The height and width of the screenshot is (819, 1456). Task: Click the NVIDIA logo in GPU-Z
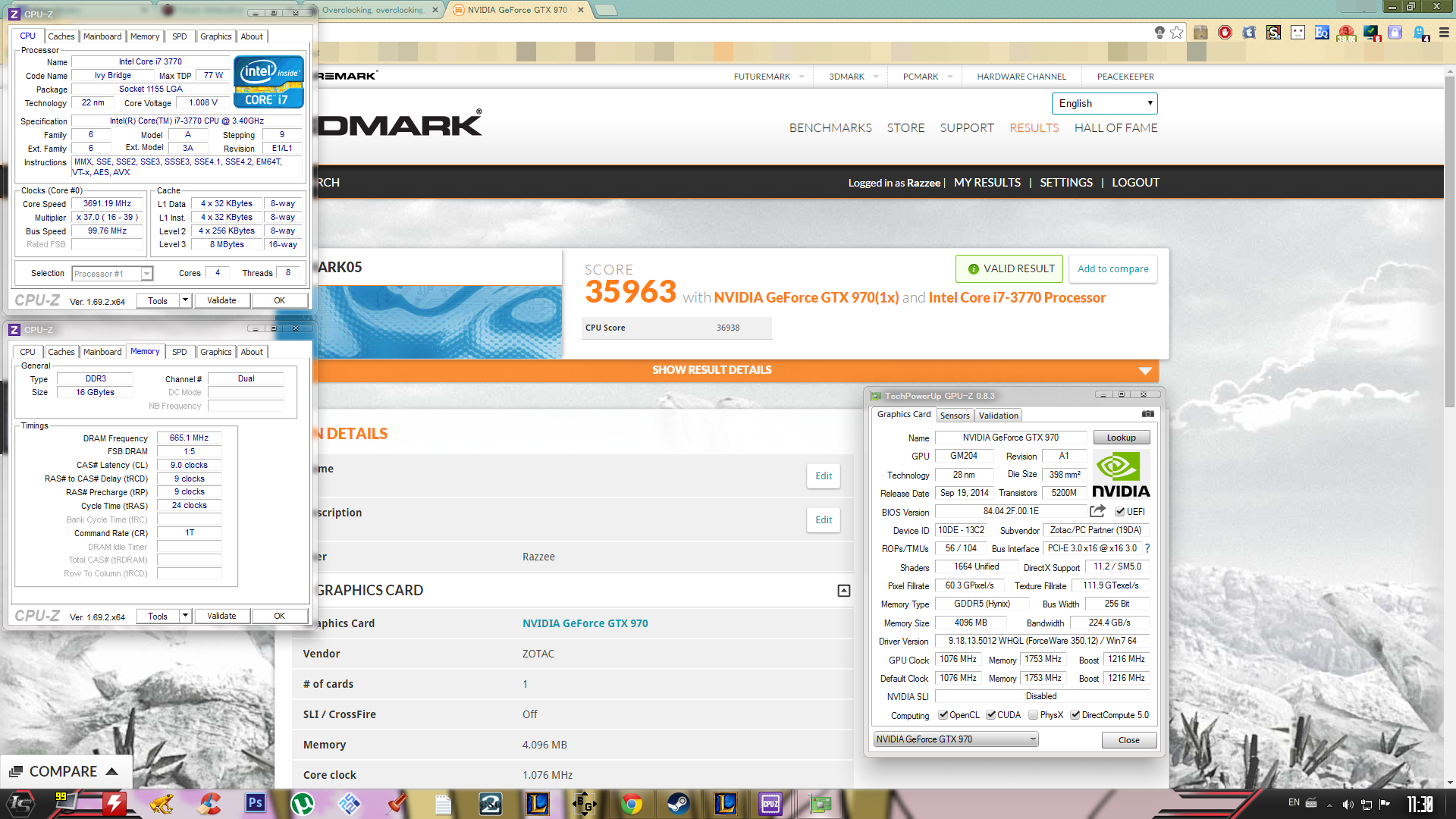click(x=1121, y=475)
